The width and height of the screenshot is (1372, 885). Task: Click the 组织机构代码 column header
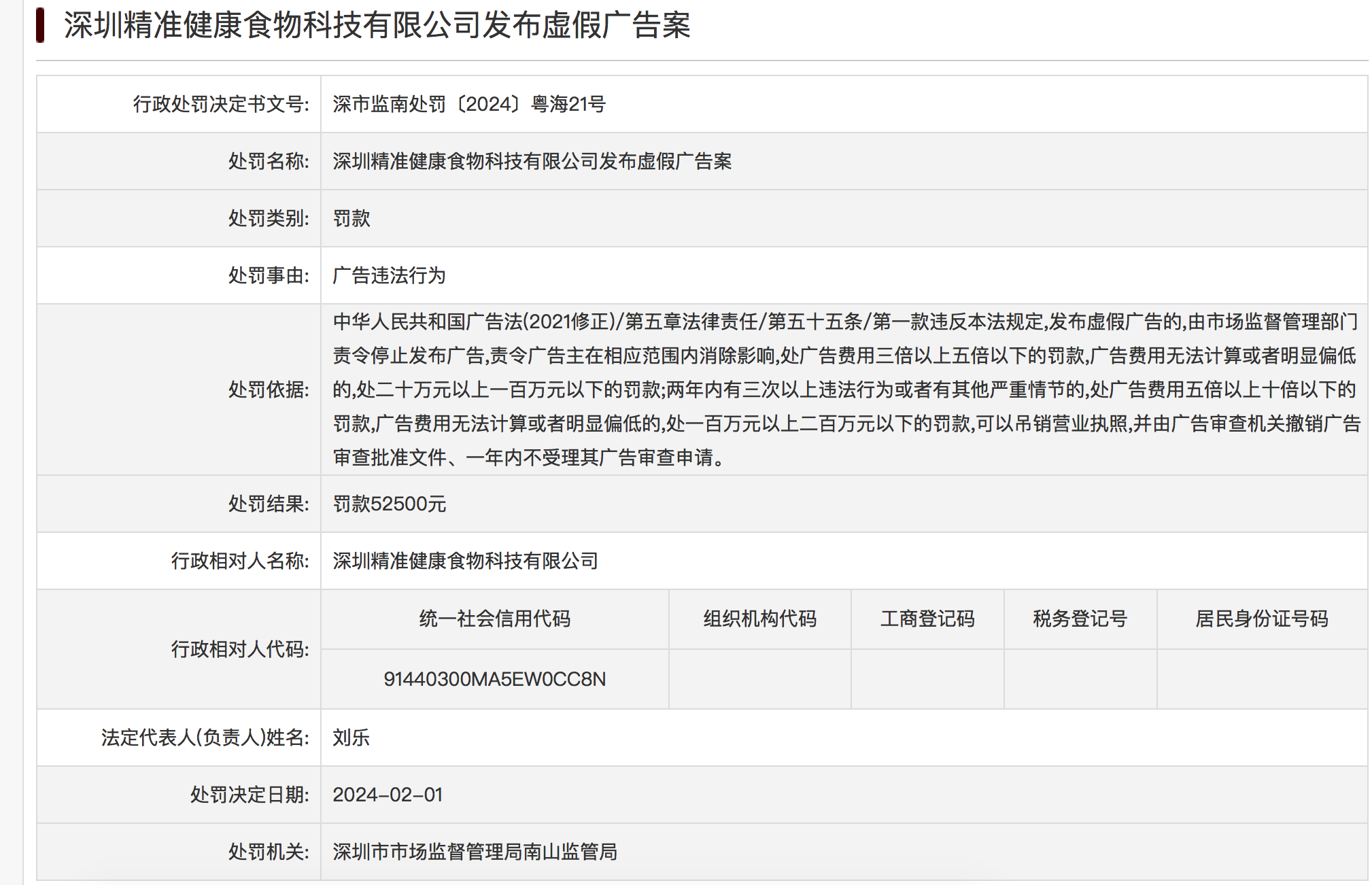[x=759, y=619]
